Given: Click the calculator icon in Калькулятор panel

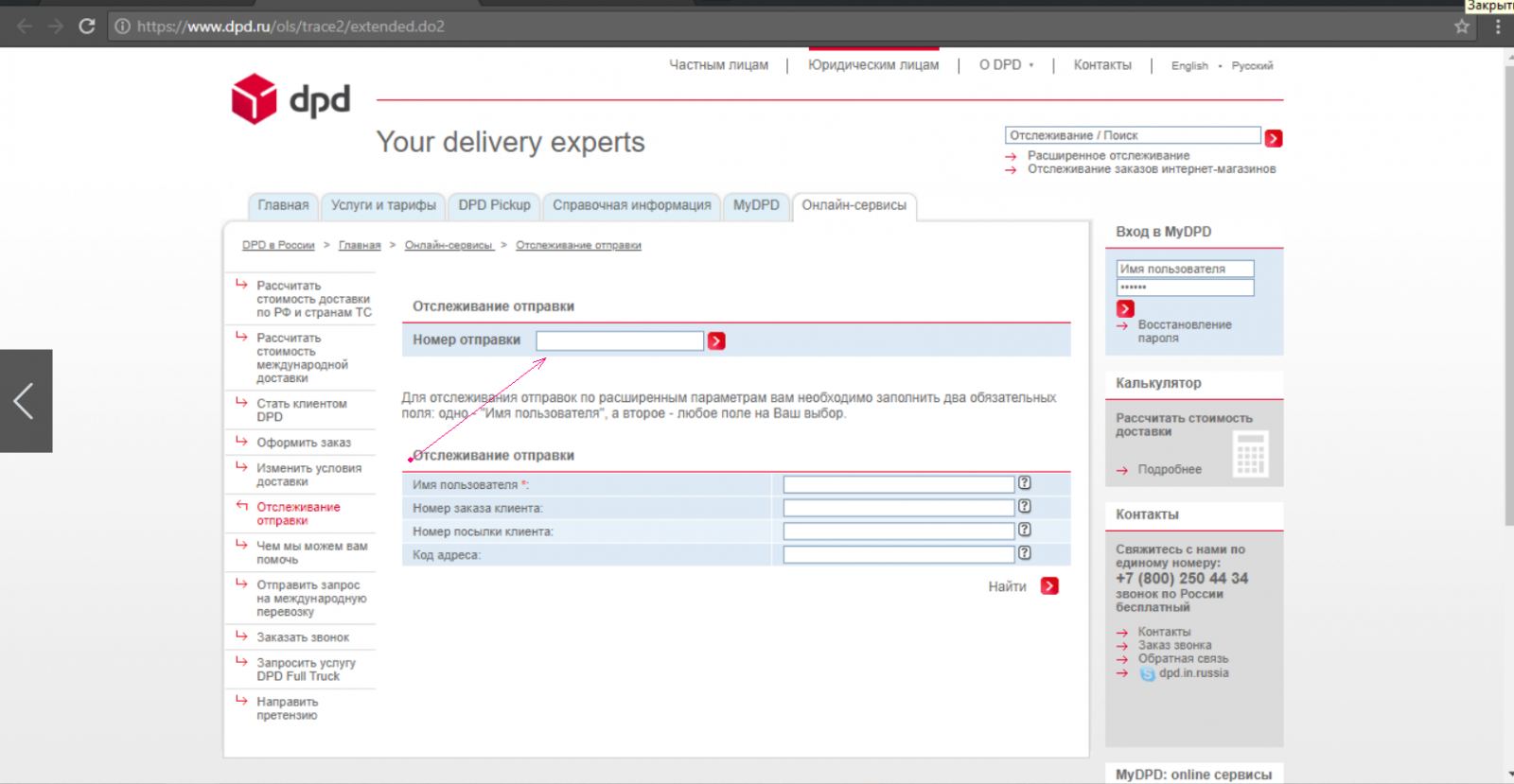Looking at the screenshot, I should click(1250, 455).
